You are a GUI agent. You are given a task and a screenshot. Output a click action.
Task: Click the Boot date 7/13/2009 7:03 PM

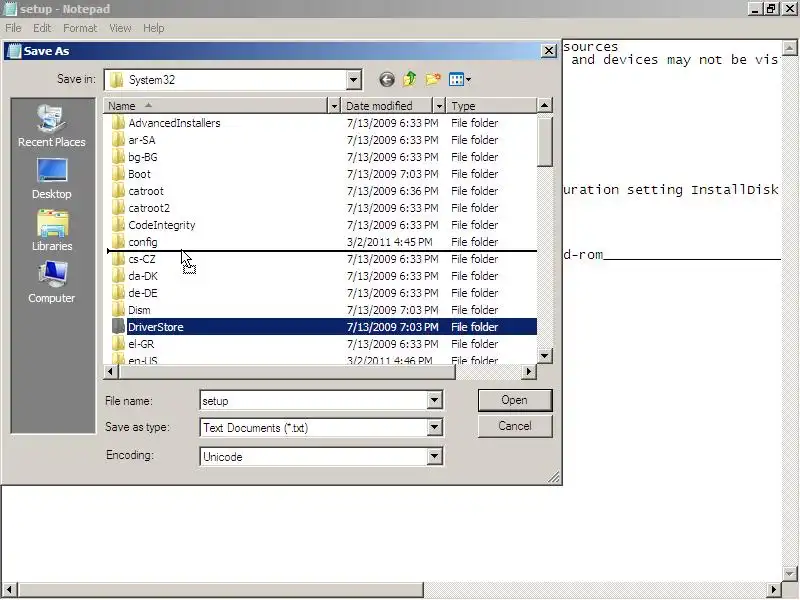coord(392,174)
